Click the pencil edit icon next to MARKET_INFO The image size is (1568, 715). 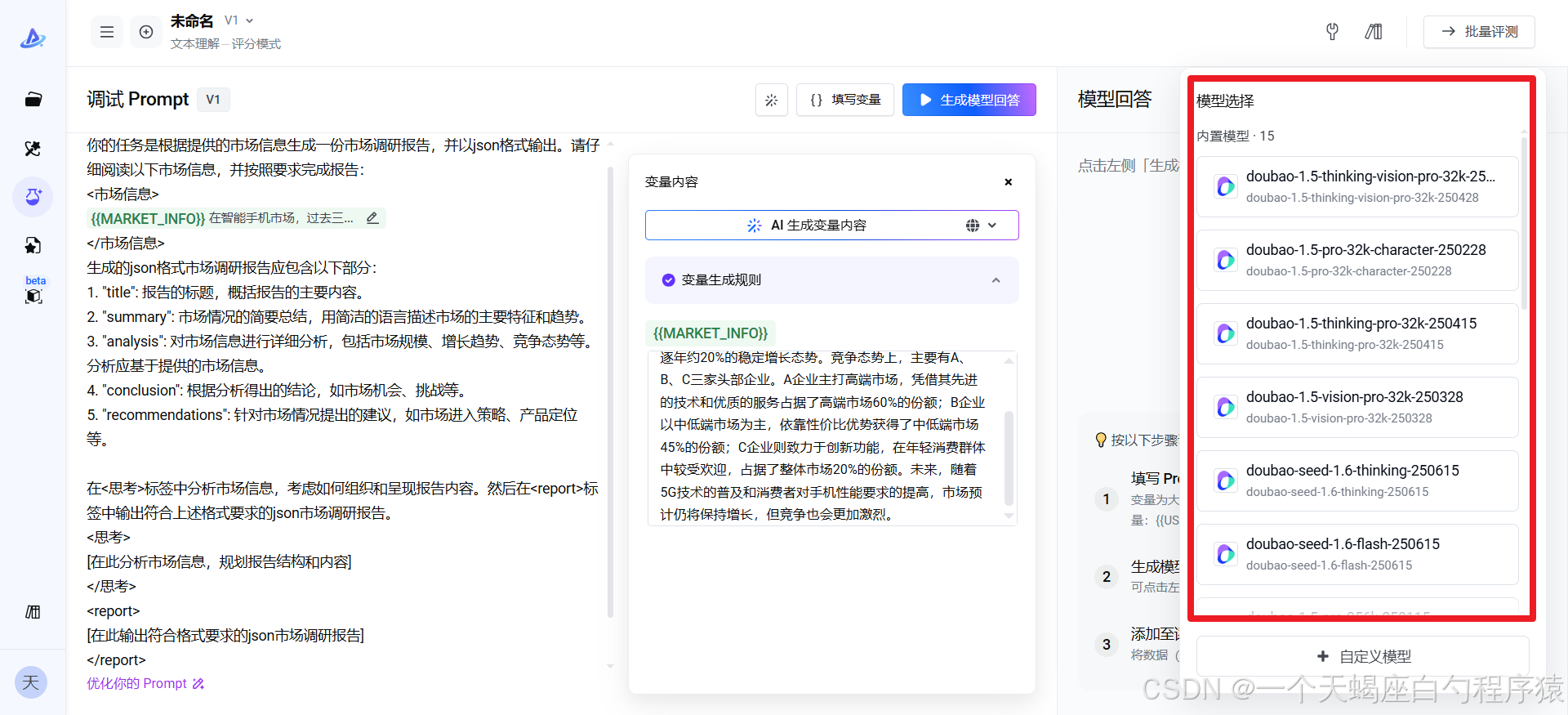[372, 218]
